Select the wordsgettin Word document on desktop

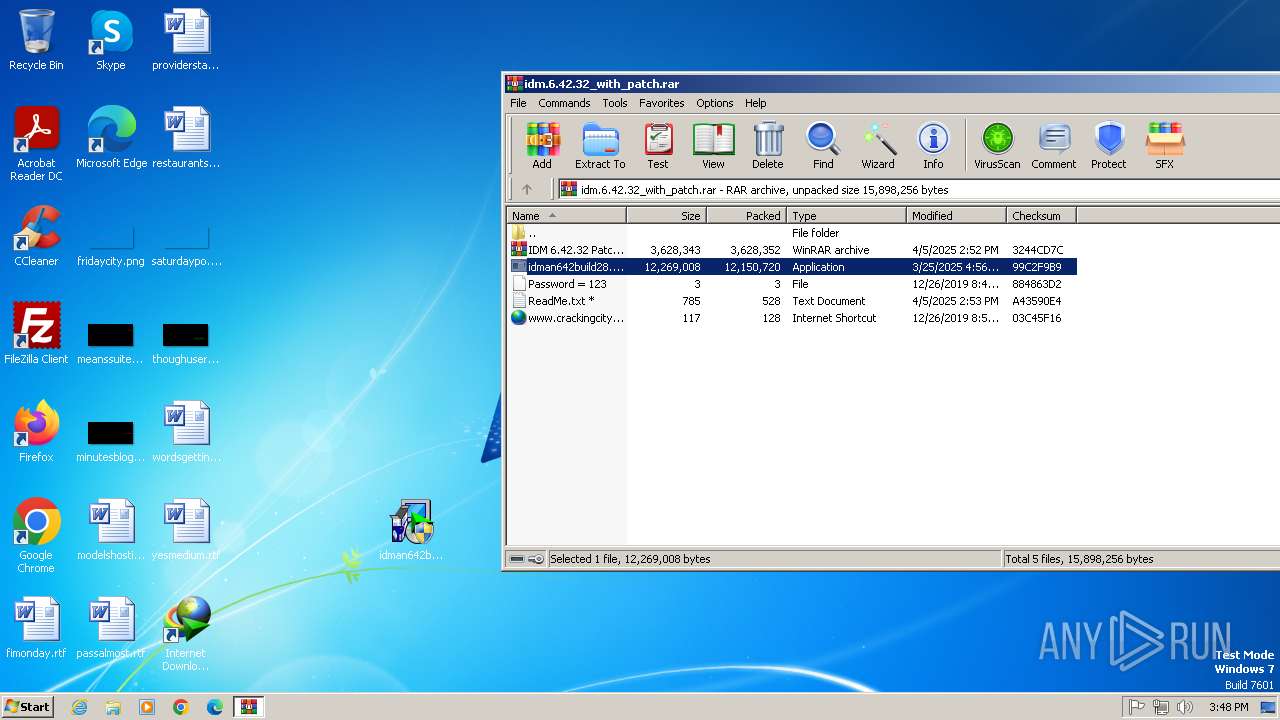pos(186,432)
